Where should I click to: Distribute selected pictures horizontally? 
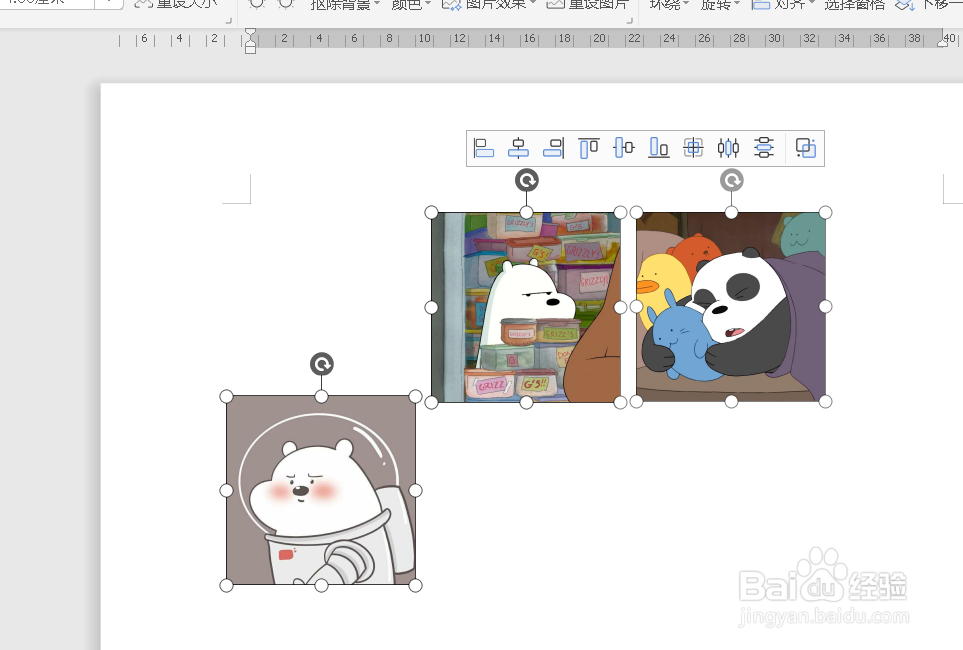point(728,148)
